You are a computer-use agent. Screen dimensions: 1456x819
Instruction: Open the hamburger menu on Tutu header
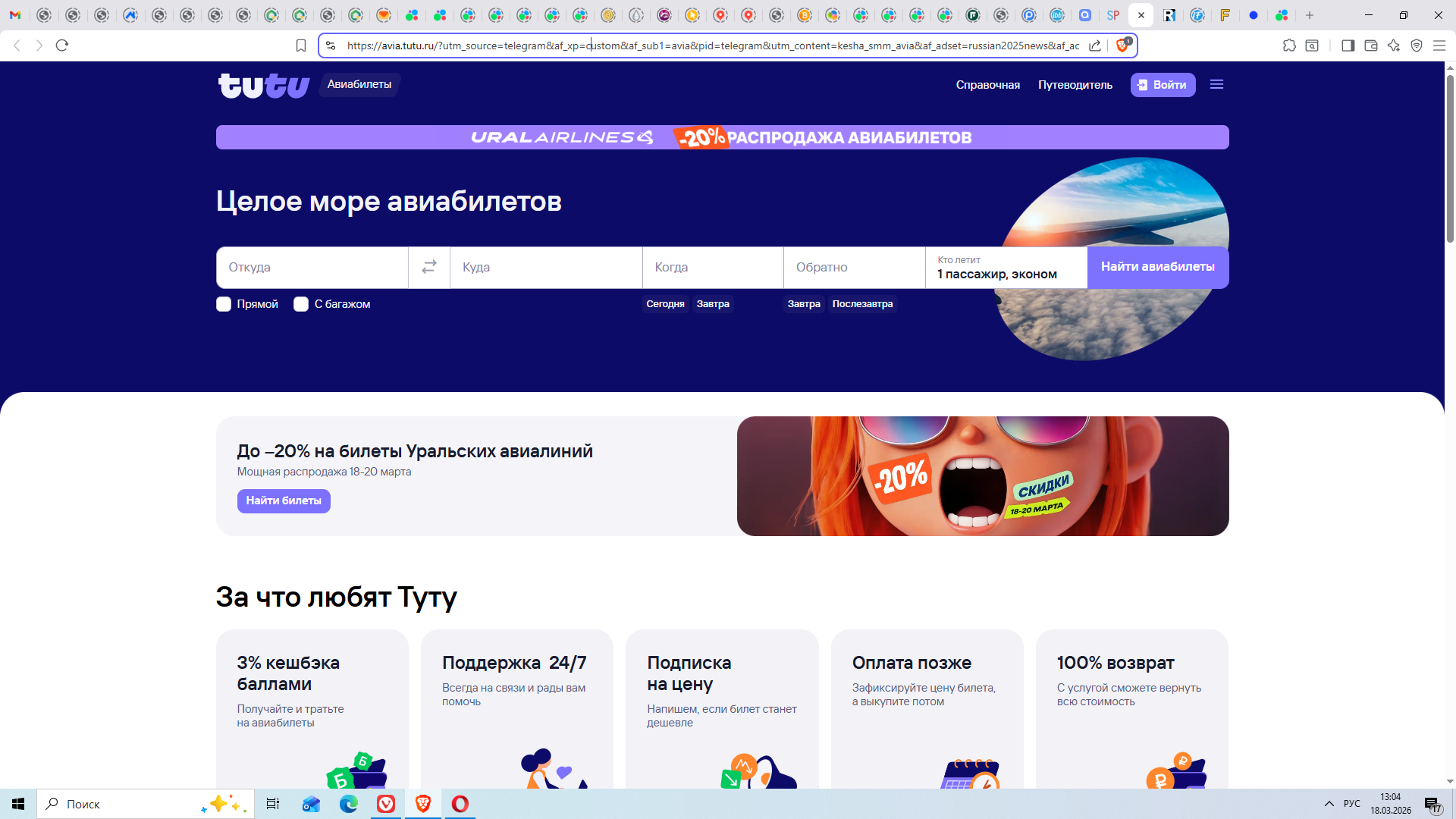1216,84
